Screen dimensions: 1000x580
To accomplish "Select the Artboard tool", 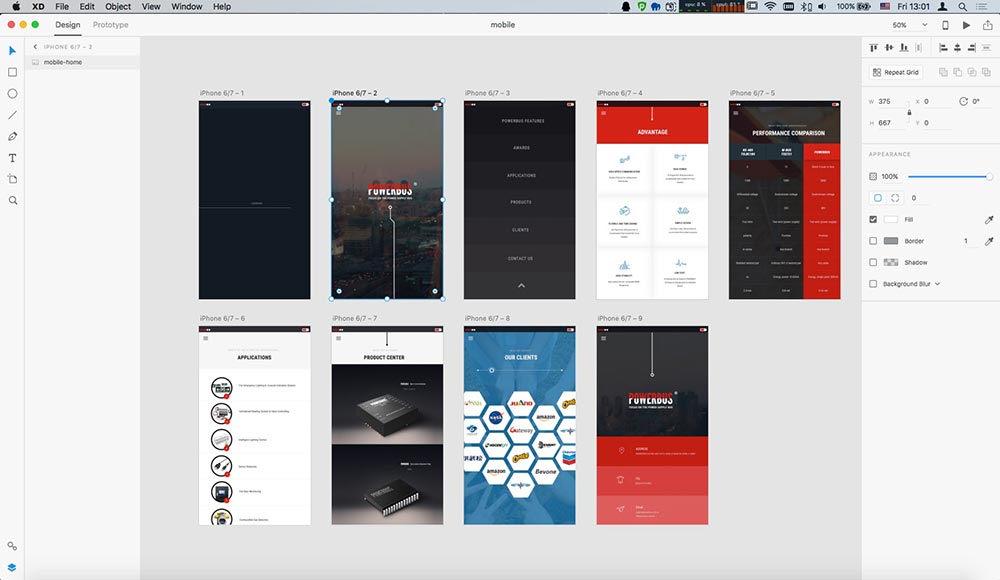I will pyautogui.click(x=12, y=179).
